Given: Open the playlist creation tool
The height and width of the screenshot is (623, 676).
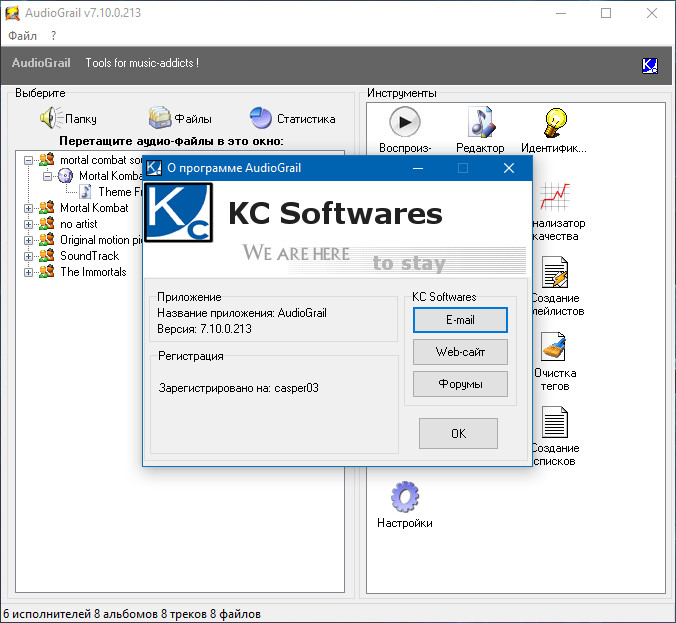Looking at the screenshot, I should tap(556, 286).
